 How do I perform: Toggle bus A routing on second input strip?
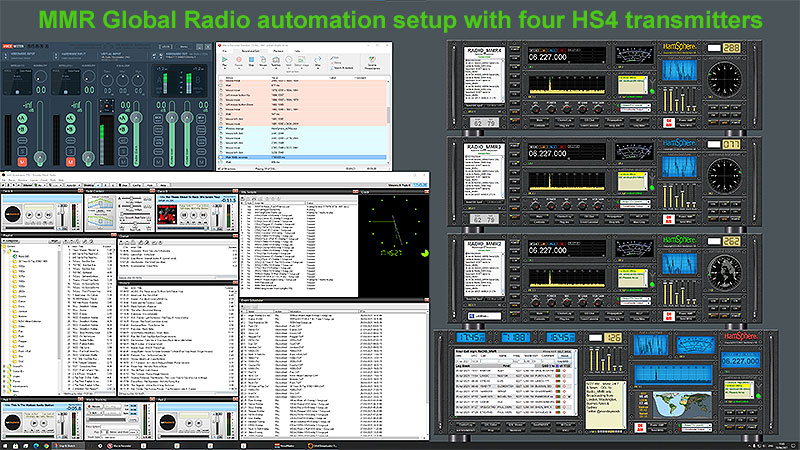(70, 118)
